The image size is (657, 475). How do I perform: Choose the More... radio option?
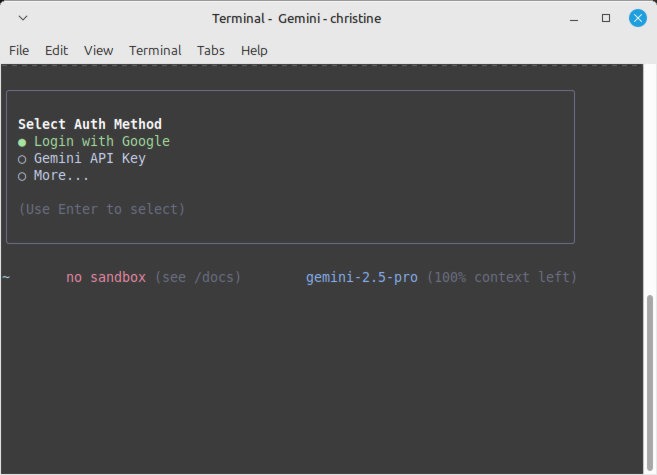point(53,176)
